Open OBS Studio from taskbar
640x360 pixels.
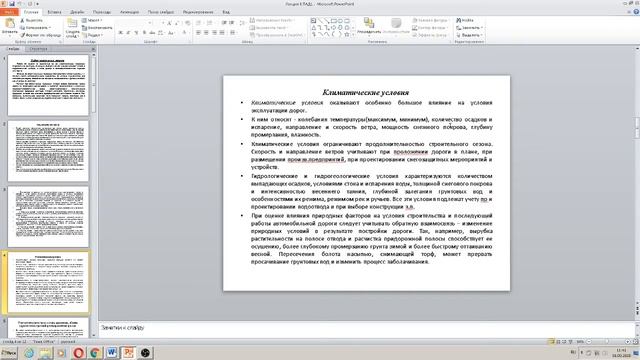coord(145,353)
